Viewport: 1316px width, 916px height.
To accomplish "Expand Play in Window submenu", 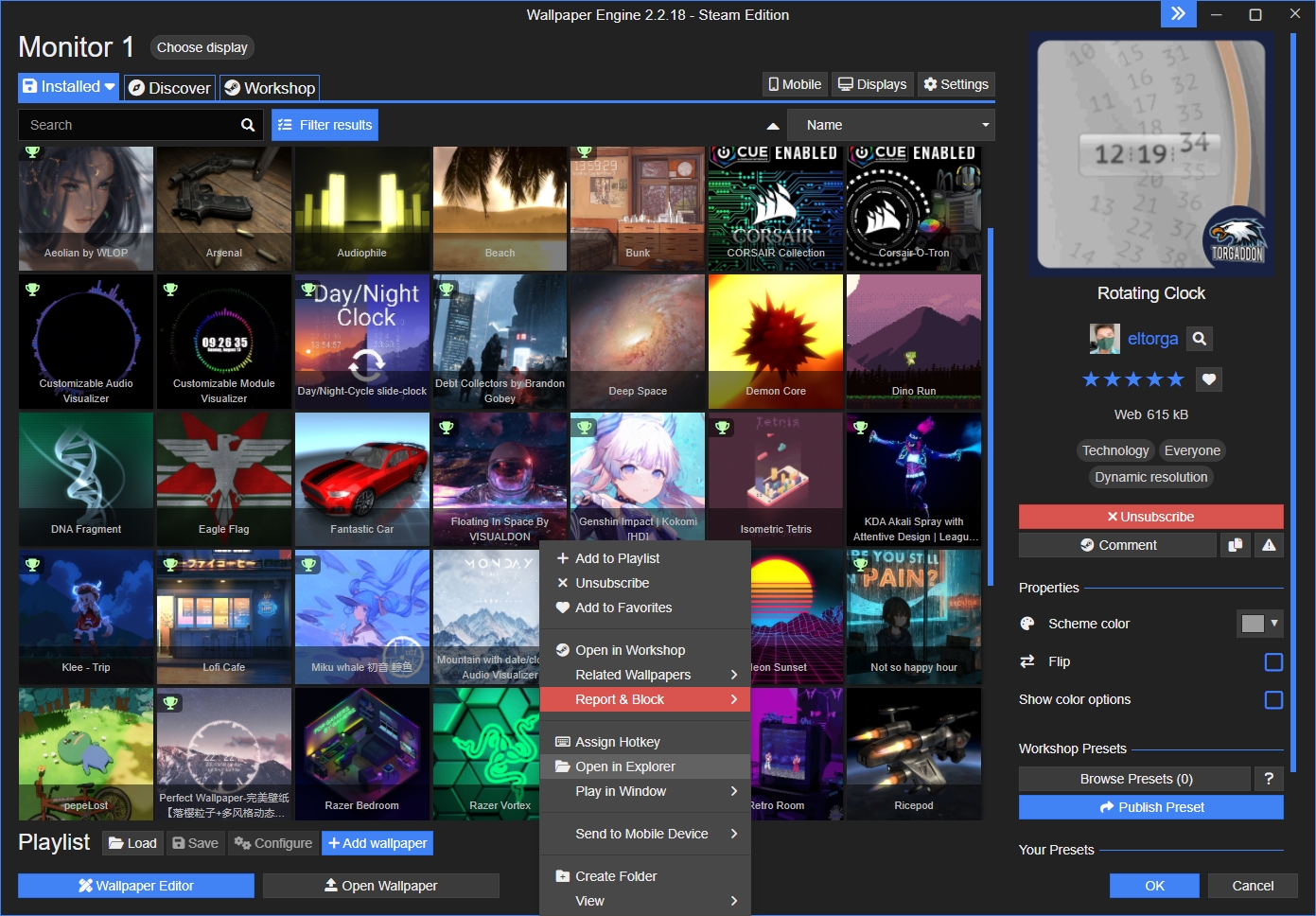I will tap(645, 791).
